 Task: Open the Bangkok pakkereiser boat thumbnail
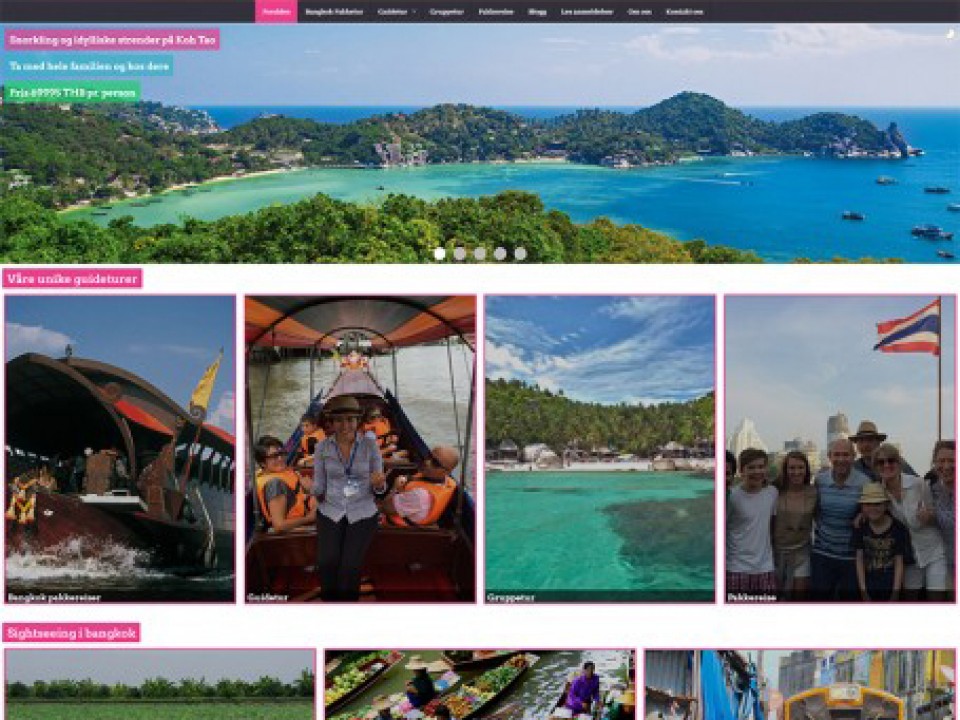120,449
